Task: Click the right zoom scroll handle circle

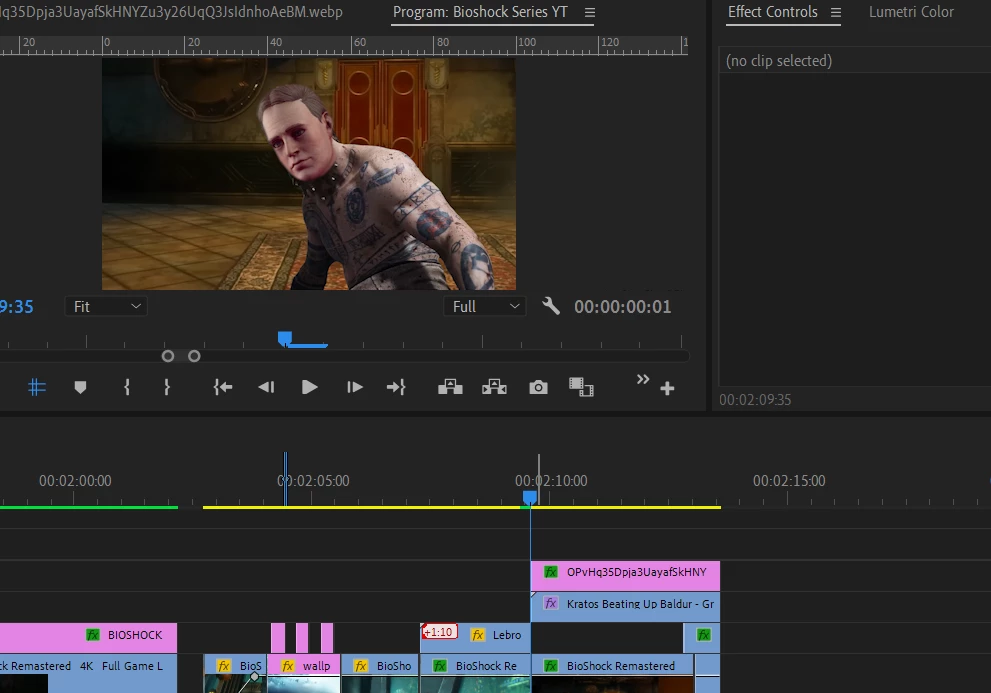Action: (x=194, y=357)
